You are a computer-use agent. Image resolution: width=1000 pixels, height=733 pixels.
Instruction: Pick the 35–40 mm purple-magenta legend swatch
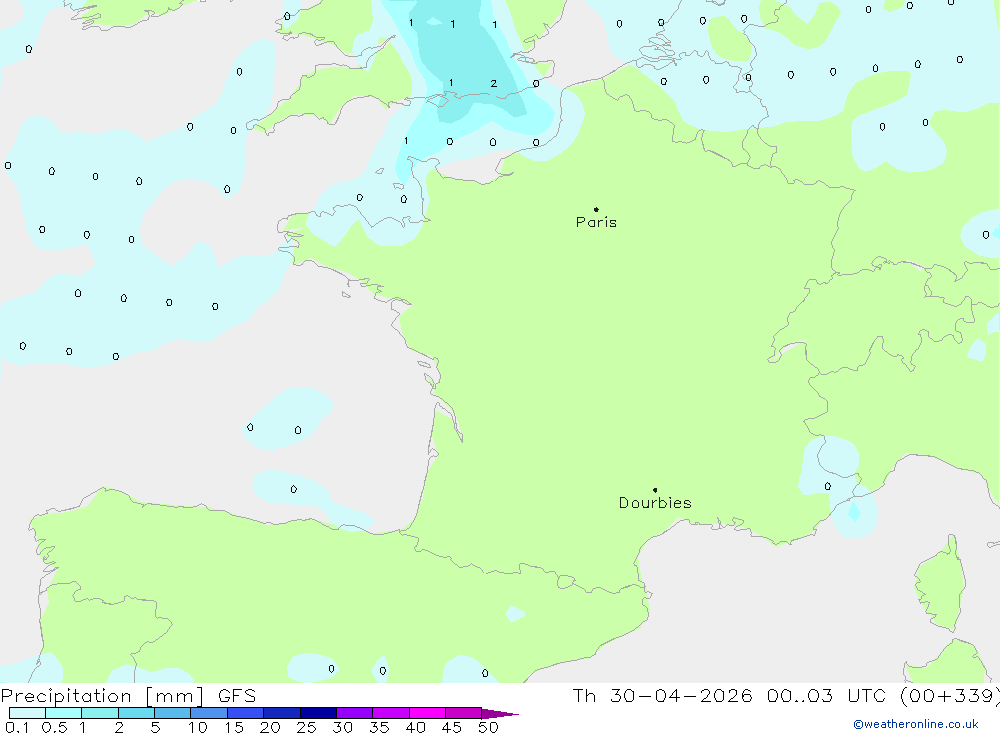point(391,713)
